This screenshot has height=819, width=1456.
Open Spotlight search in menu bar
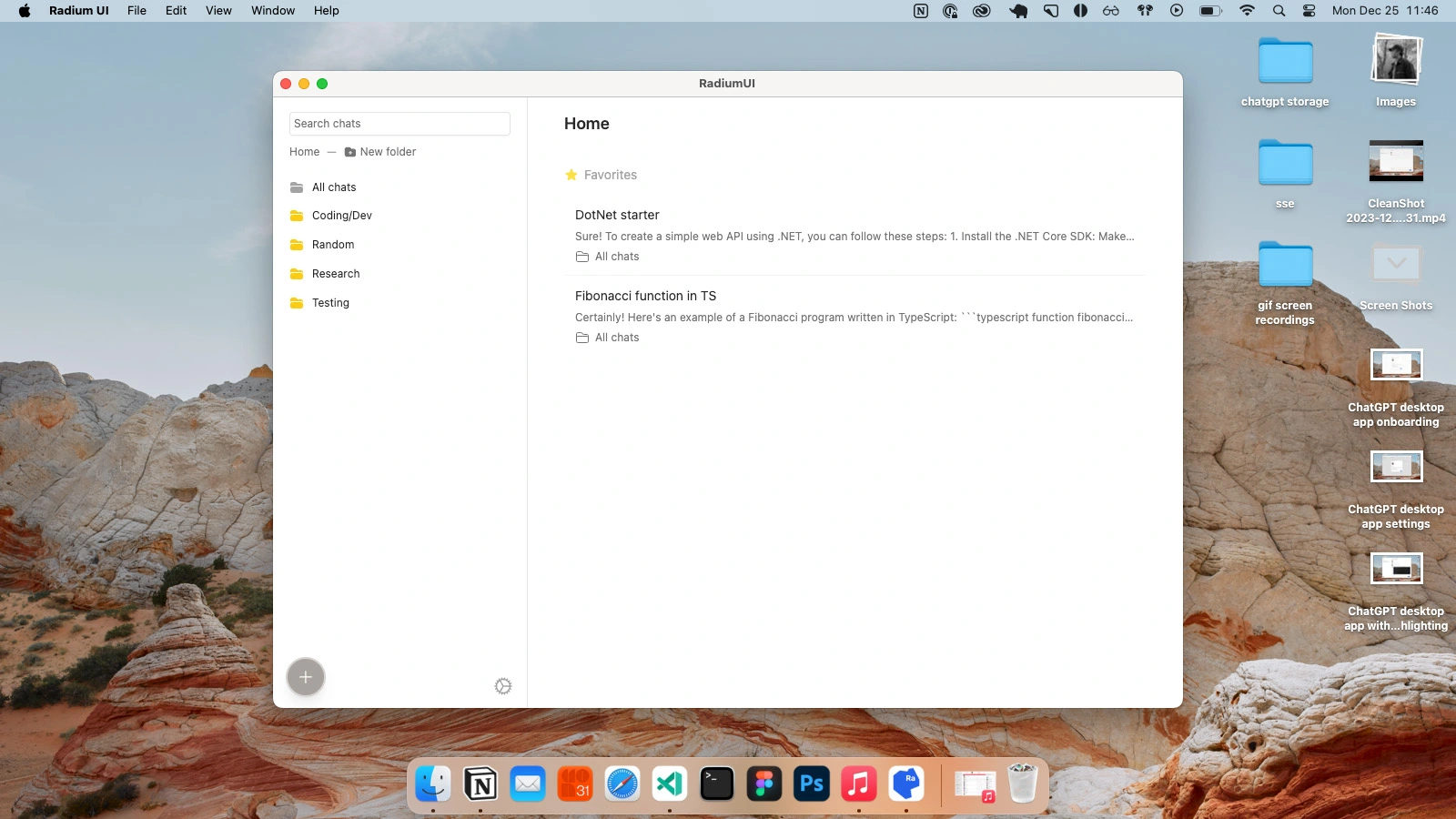click(1279, 11)
